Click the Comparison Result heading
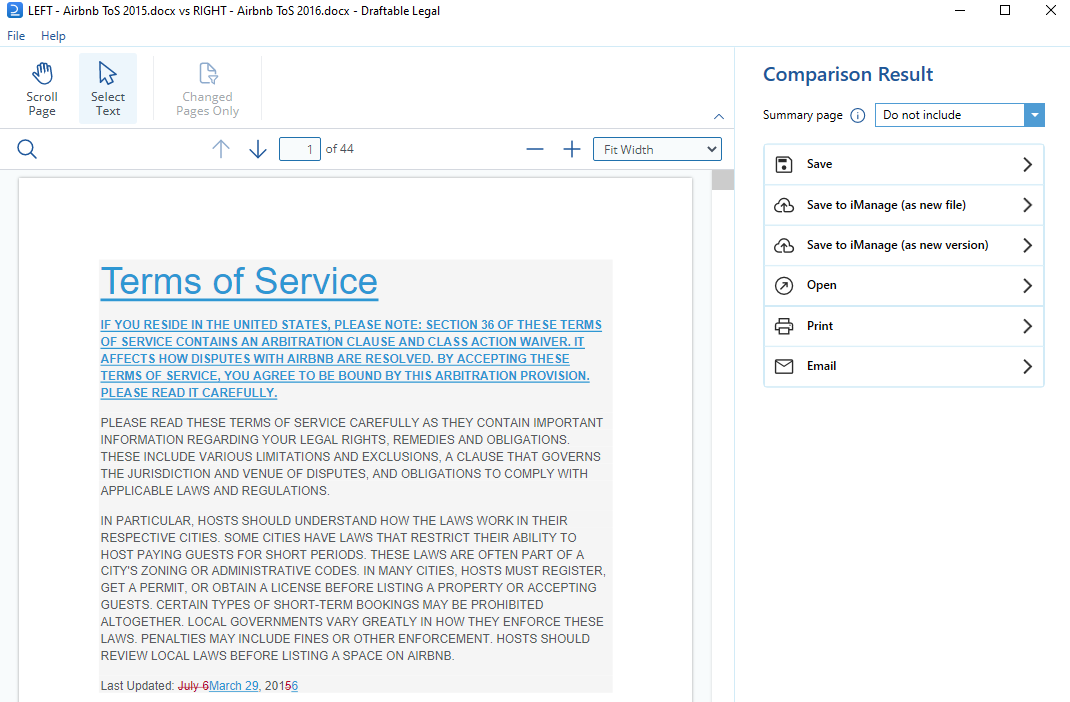The height and width of the screenshot is (702, 1070). click(848, 74)
